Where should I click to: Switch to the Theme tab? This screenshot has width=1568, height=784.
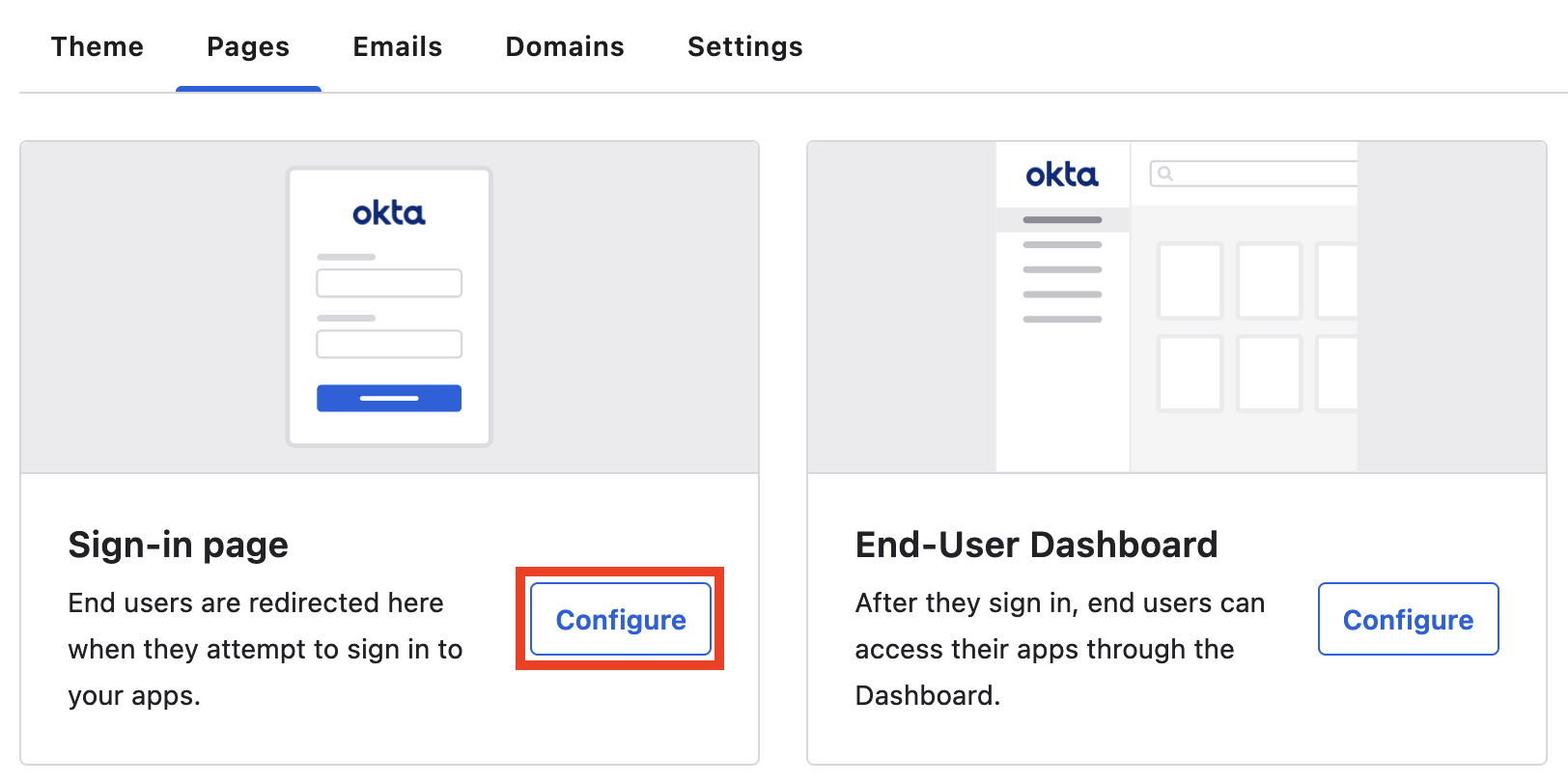98,45
